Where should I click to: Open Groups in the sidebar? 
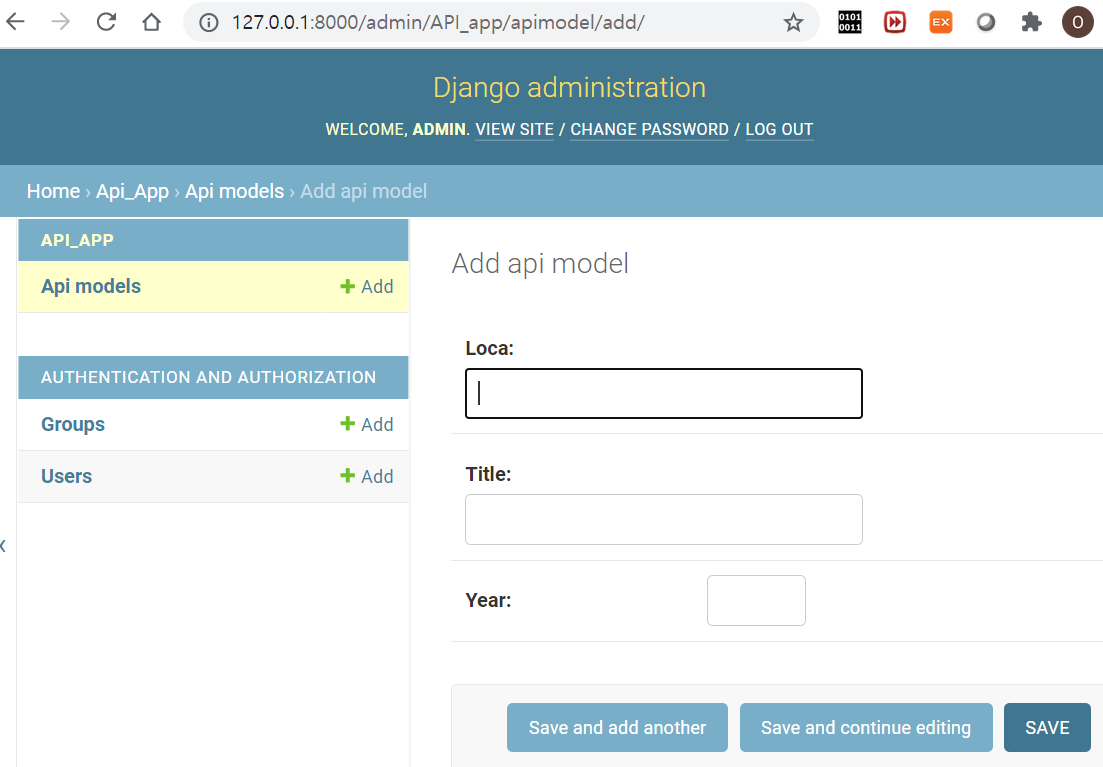(73, 424)
